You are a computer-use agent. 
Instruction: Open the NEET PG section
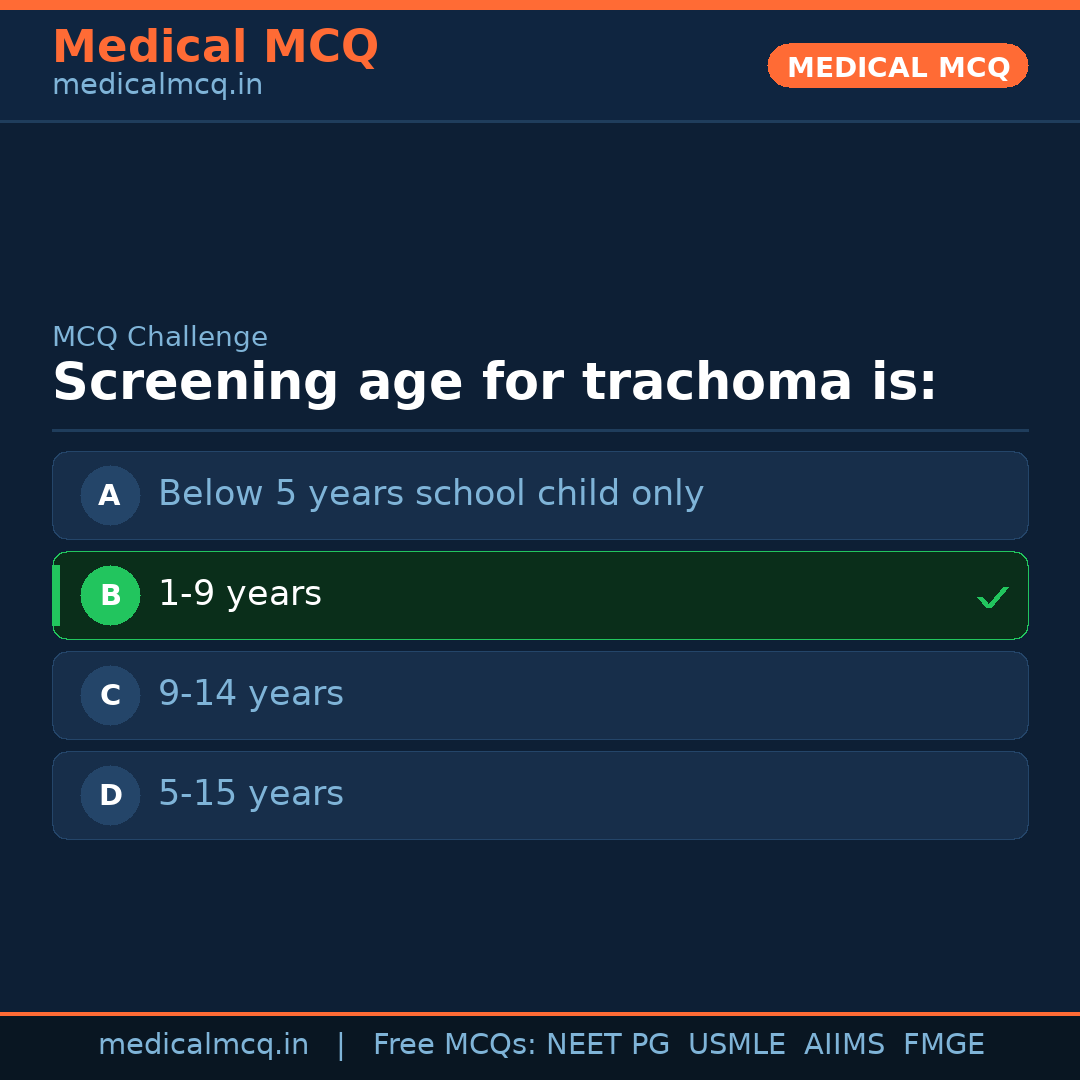click(x=607, y=1044)
